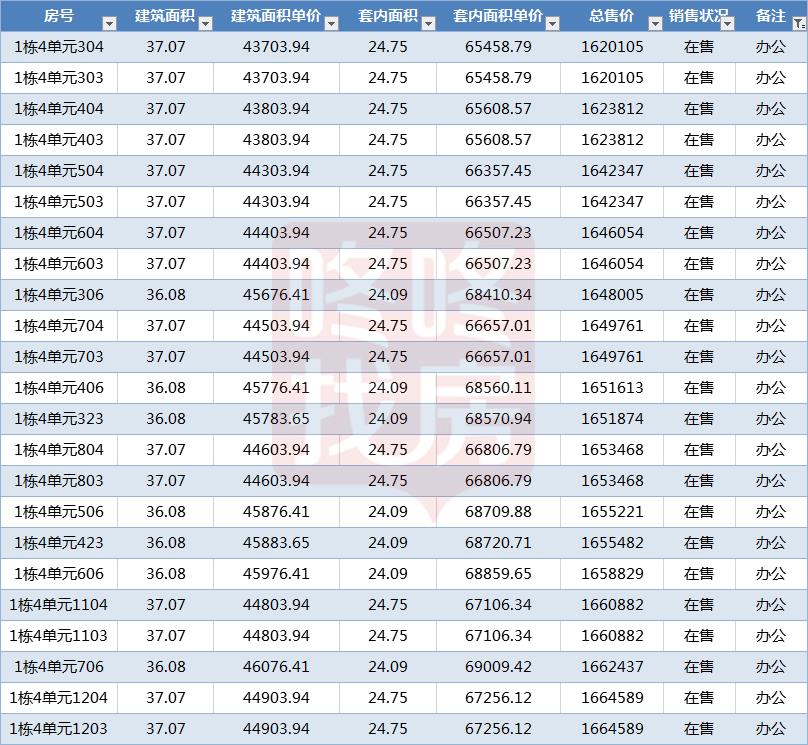Open the 总售价 column filter dropdown
The image size is (808, 745).
[x=653, y=23]
